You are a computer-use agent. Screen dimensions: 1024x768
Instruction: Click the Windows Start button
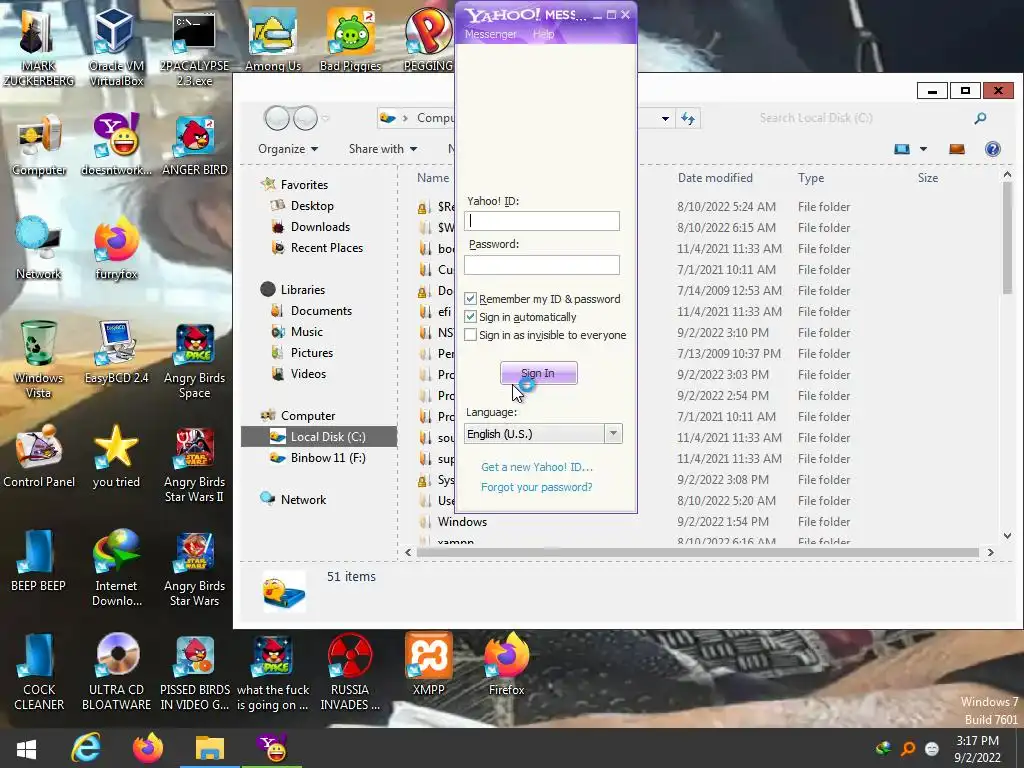pyautogui.click(x=27, y=748)
